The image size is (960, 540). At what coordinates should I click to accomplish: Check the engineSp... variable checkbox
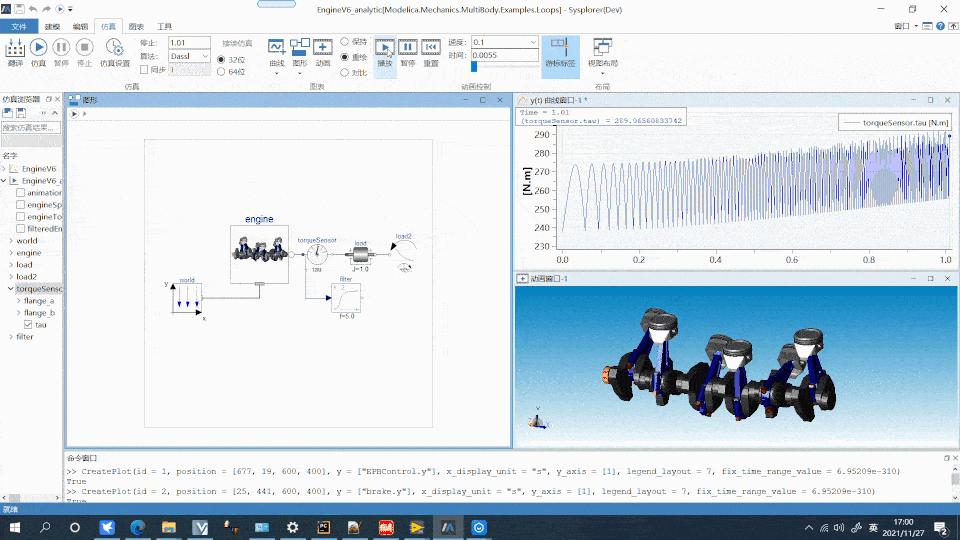click(20, 204)
